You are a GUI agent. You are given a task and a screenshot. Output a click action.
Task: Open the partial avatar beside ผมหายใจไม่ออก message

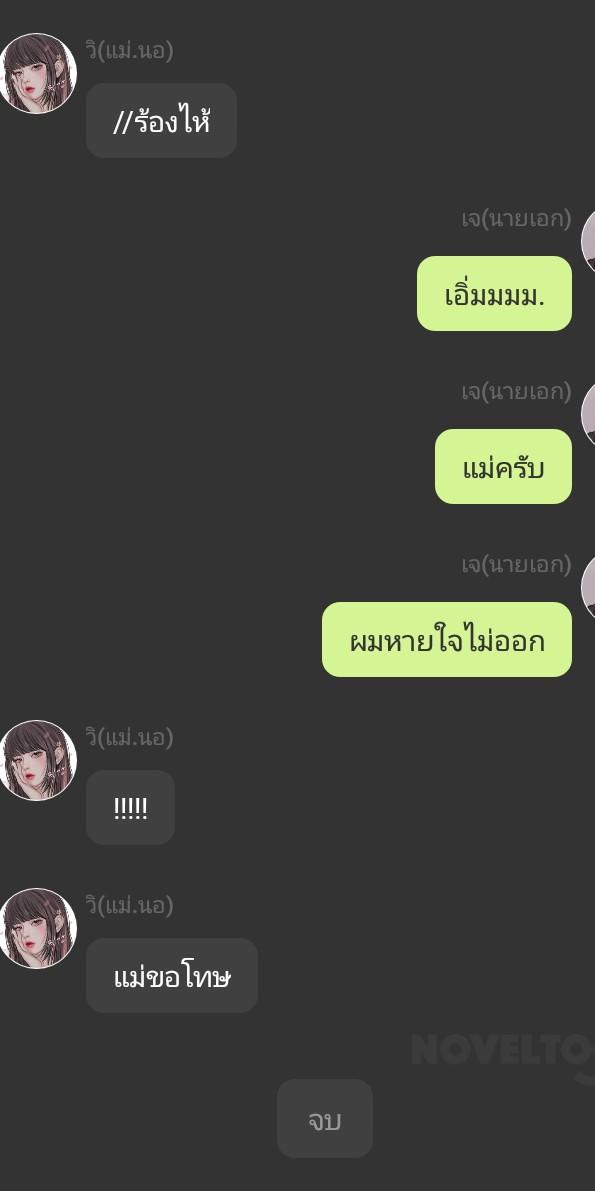coord(588,588)
